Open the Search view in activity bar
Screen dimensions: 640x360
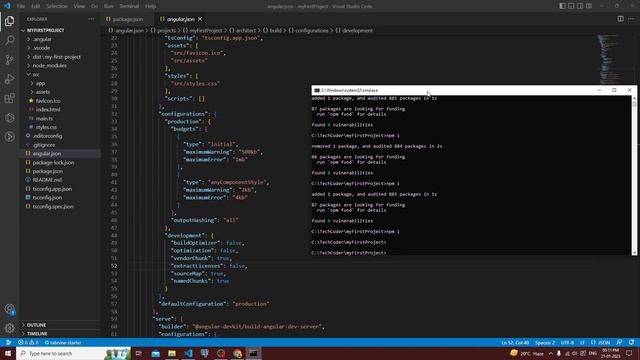pos(9,40)
